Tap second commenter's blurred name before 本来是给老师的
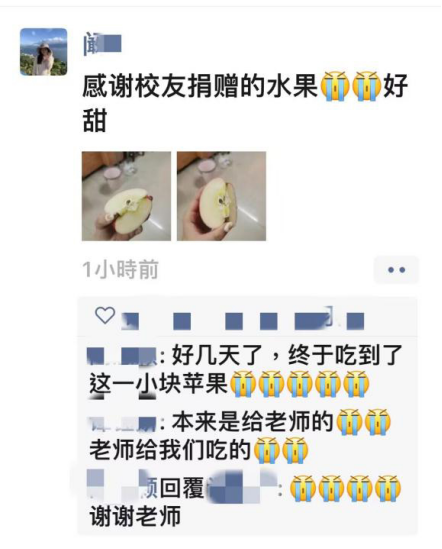 coord(121,423)
